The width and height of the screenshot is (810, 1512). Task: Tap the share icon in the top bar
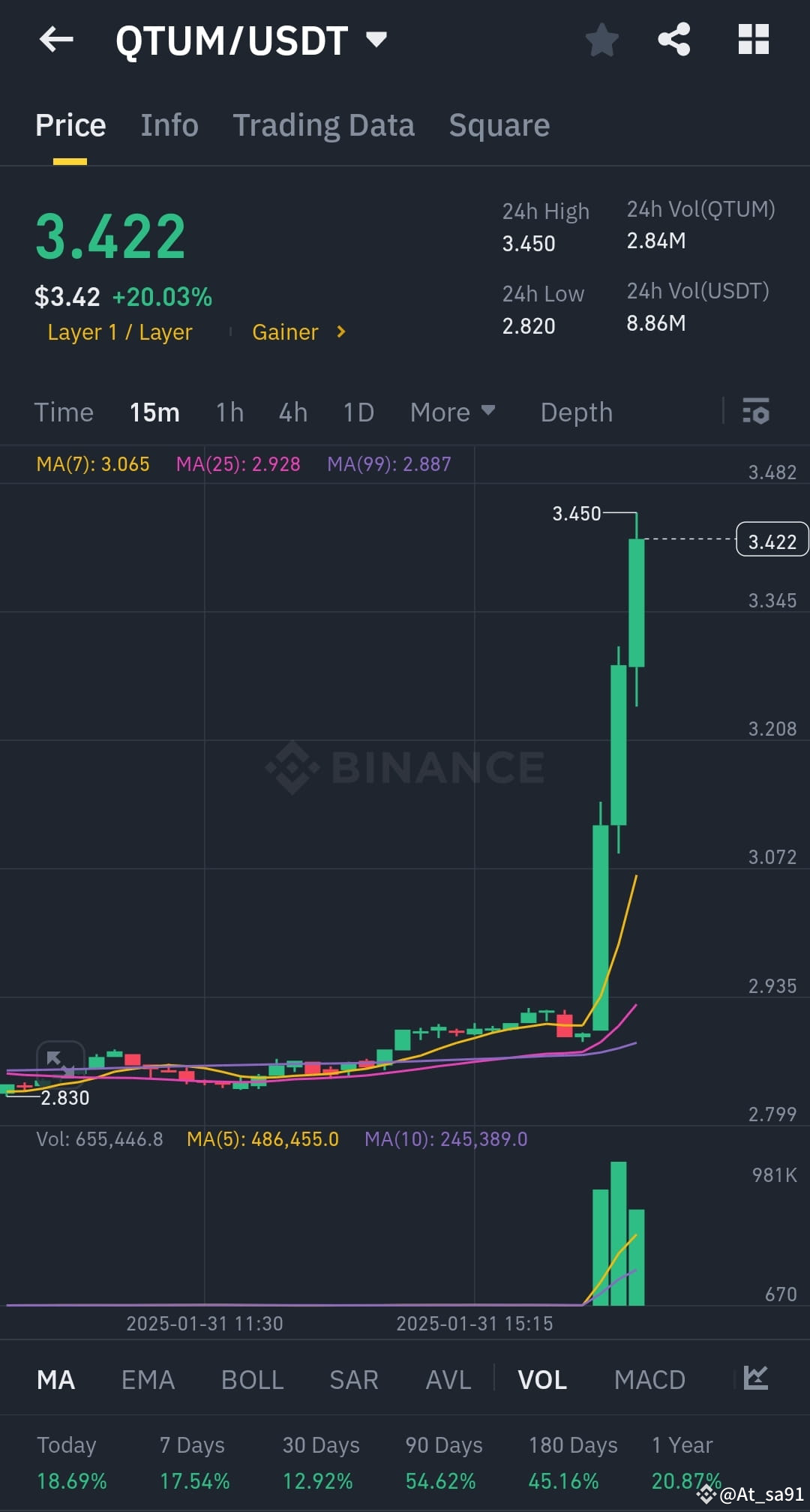click(673, 39)
